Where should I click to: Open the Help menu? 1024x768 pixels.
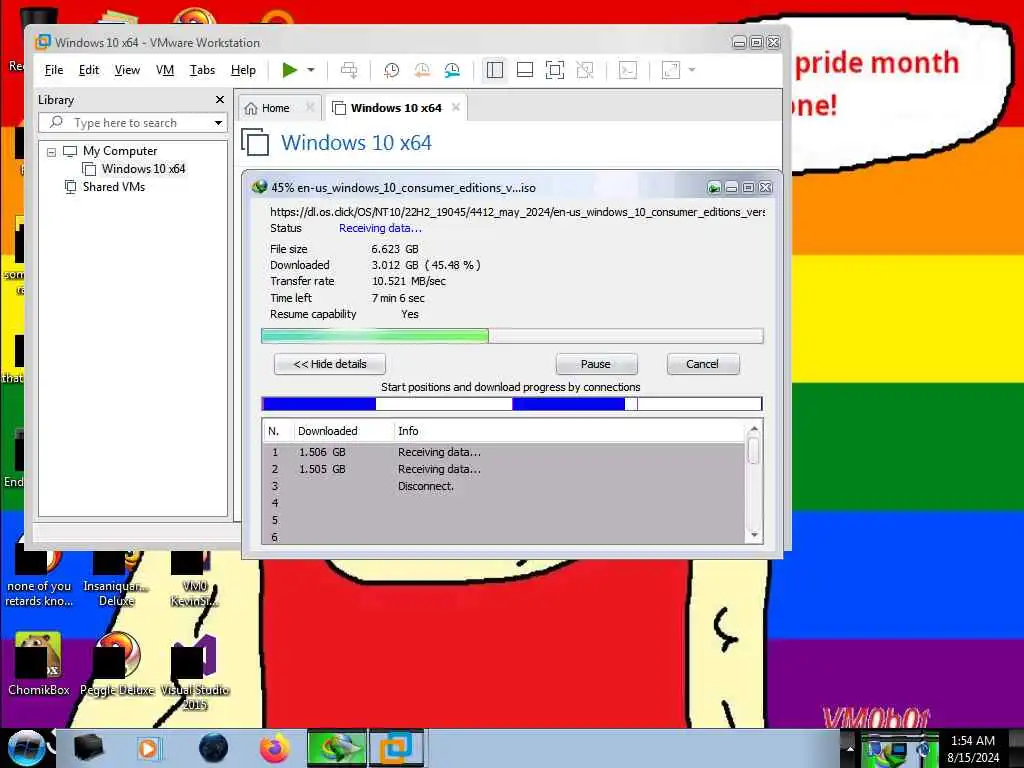tap(243, 70)
